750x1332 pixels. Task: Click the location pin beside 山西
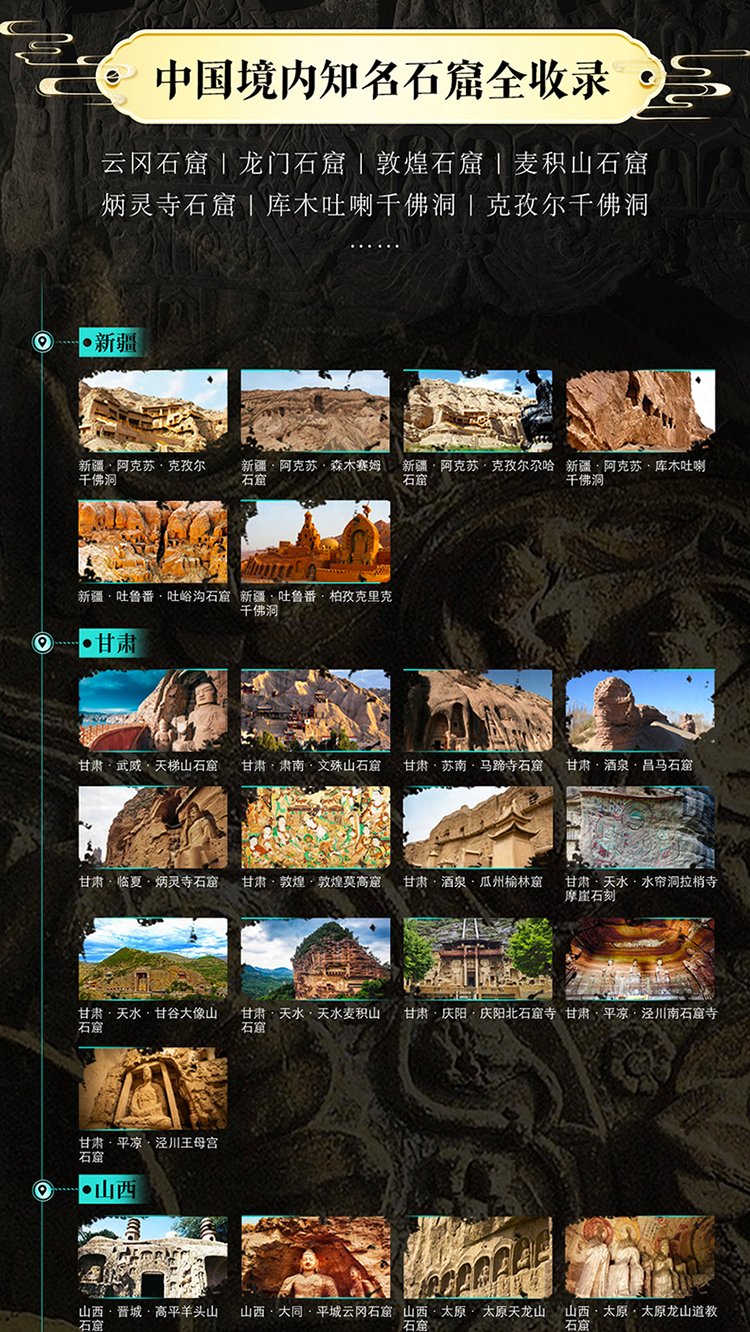(x=42, y=1190)
